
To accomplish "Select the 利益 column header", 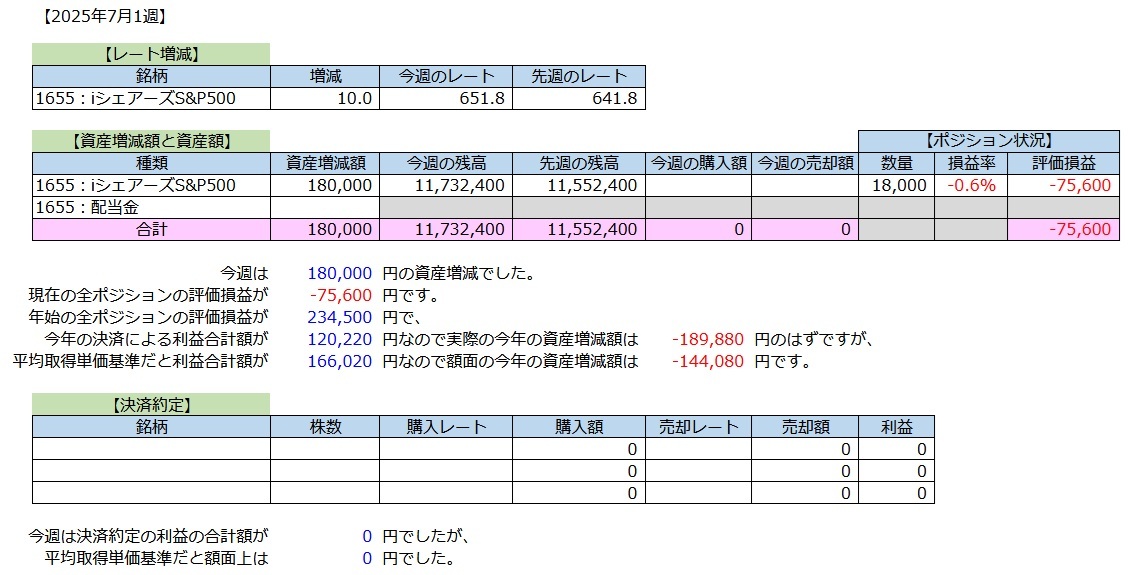I will [896, 427].
